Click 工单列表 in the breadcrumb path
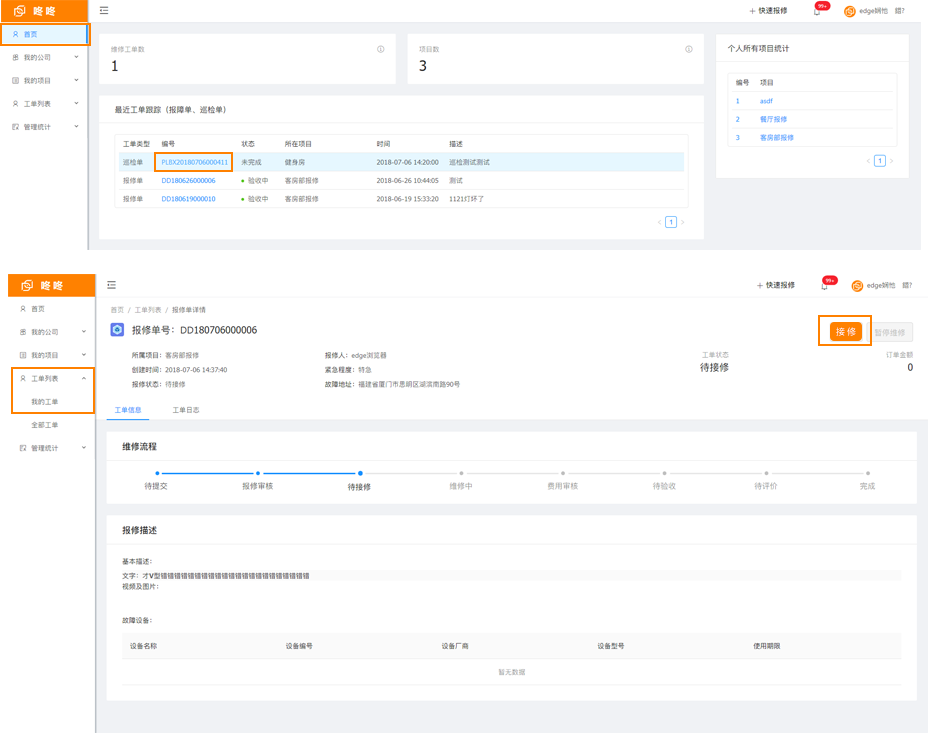 [148, 310]
